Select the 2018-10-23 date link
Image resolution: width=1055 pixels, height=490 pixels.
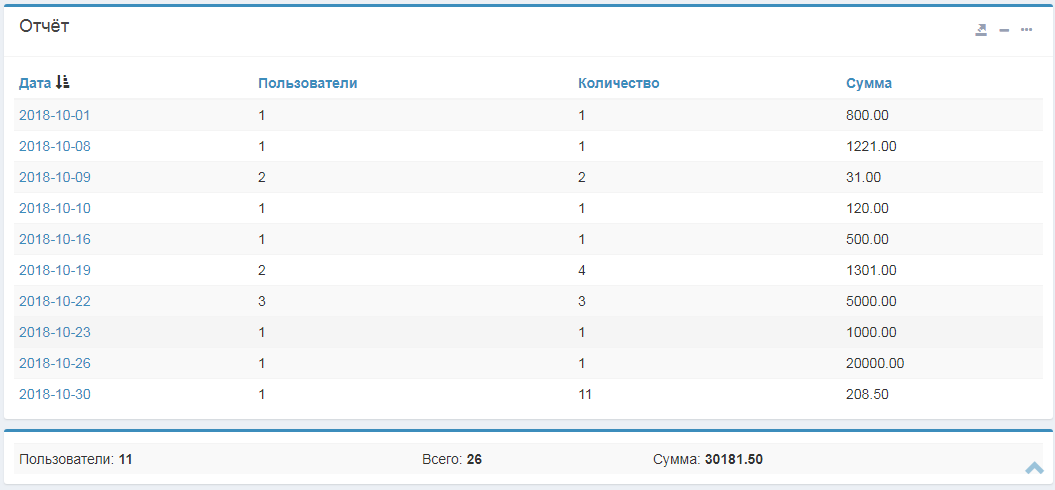coord(55,332)
